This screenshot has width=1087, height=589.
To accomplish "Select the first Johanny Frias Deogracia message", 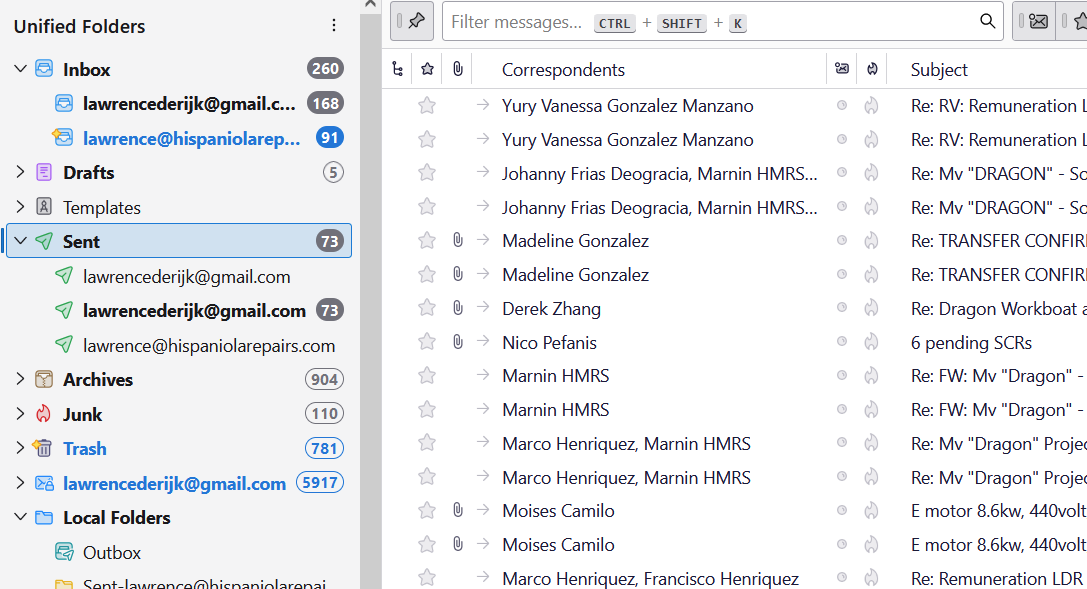I will point(659,173).
